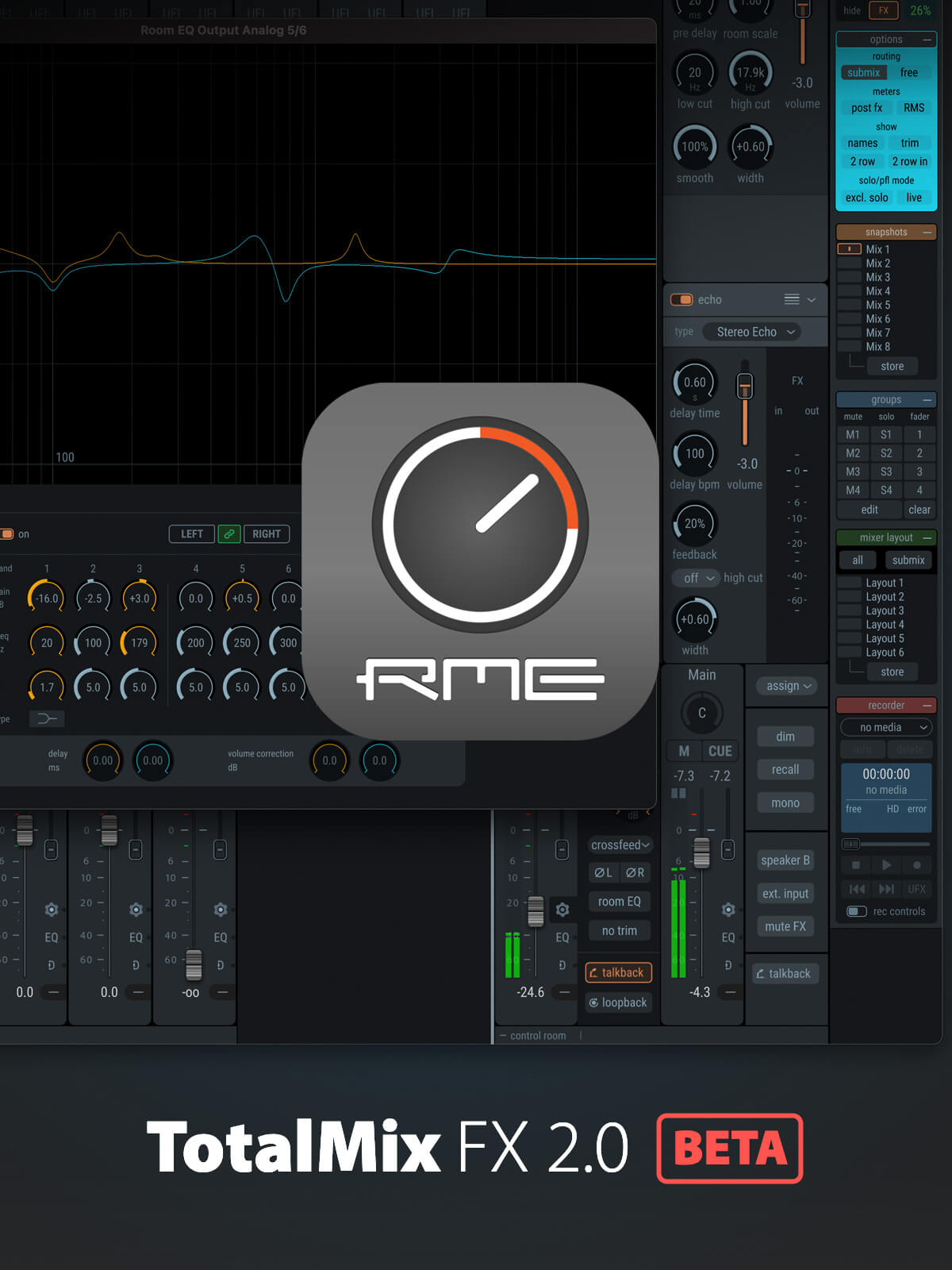Toggle the Room EQ on switch

(x=7, y=534)
